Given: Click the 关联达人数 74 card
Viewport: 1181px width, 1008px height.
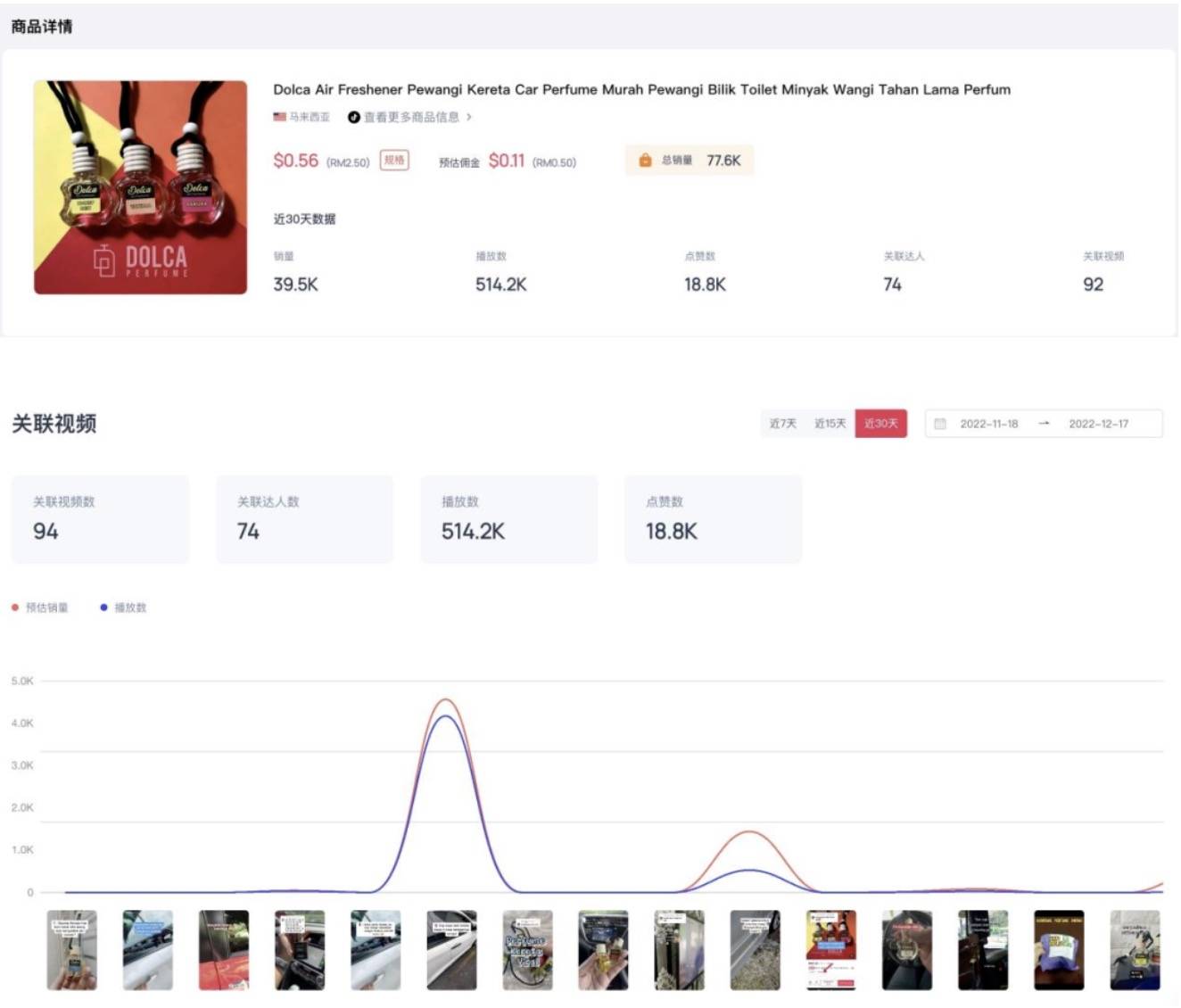Looking at the screenshot, I should [x=304, y=519].
